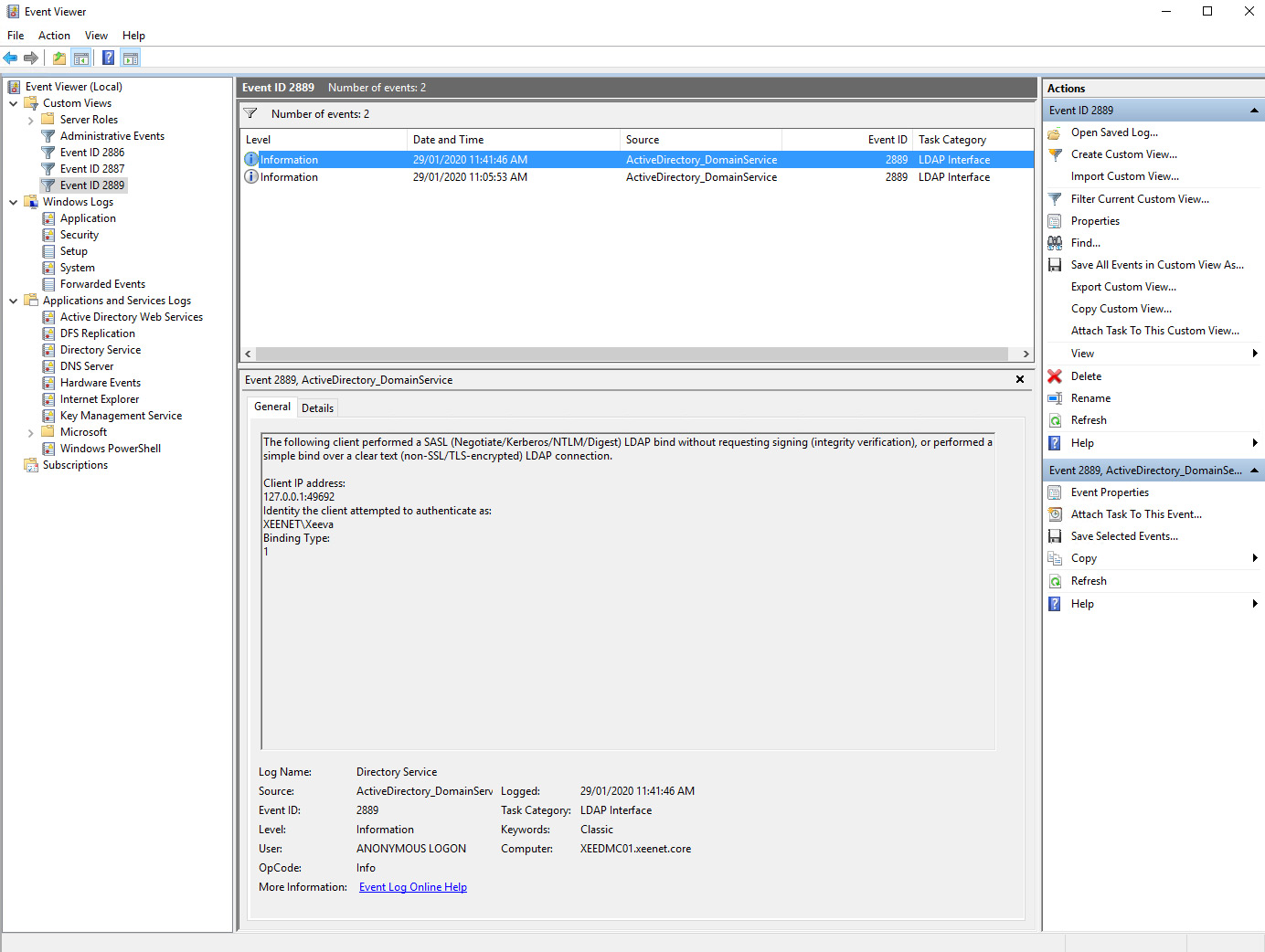Viewport: 1265px width, 952px height.
Task: Click the Rename icon in Actions pane
Action: (1055, 398)
